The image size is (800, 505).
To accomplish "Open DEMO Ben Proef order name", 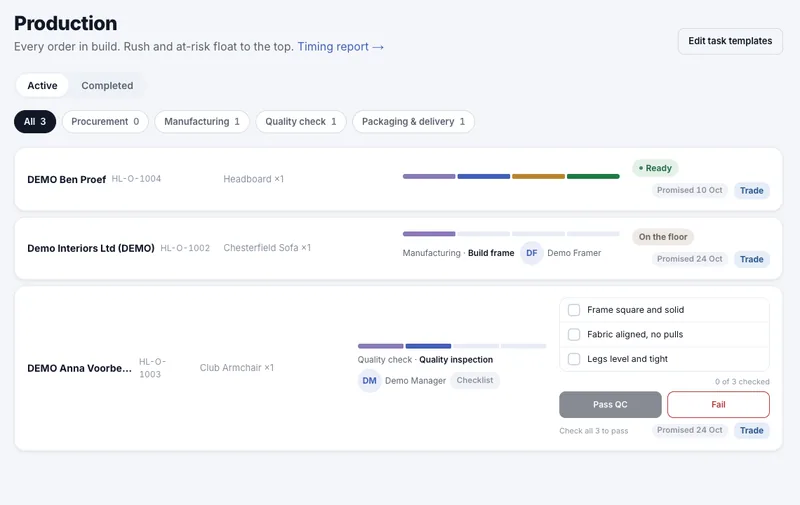I will pyautogui.click(x=66, y=180).
